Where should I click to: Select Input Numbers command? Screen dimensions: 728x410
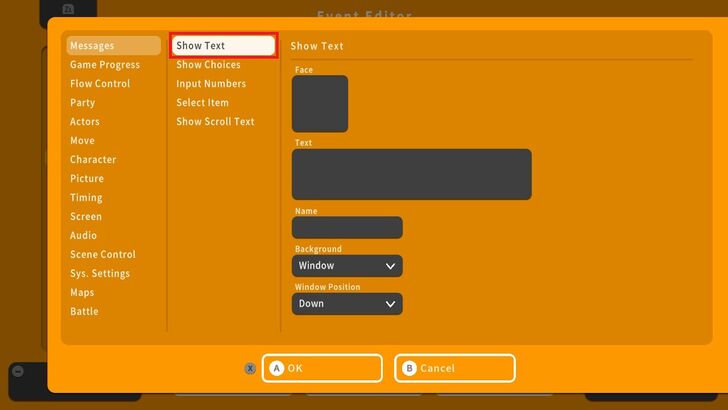click(211, 84)
